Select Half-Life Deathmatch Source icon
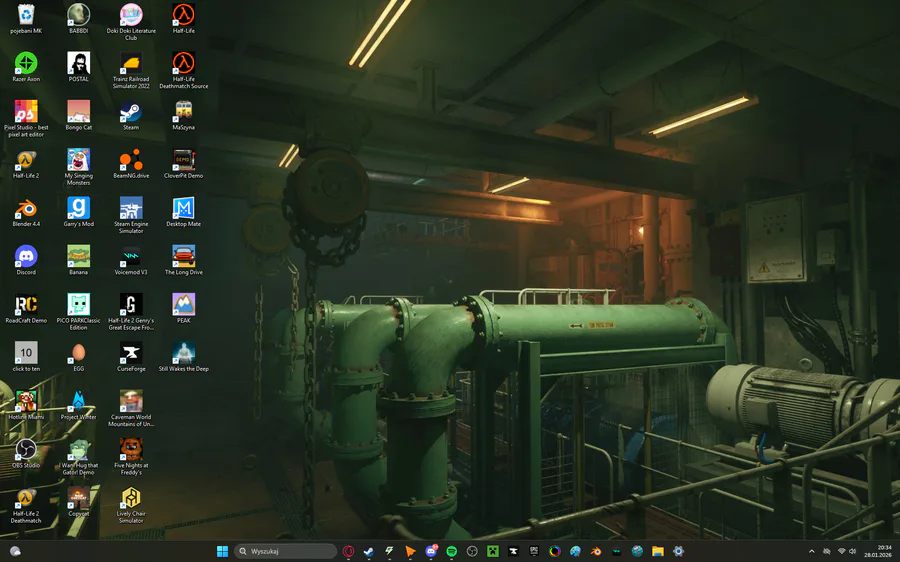The height and width of the screenshot is (562, 900). tap(184, 71)
